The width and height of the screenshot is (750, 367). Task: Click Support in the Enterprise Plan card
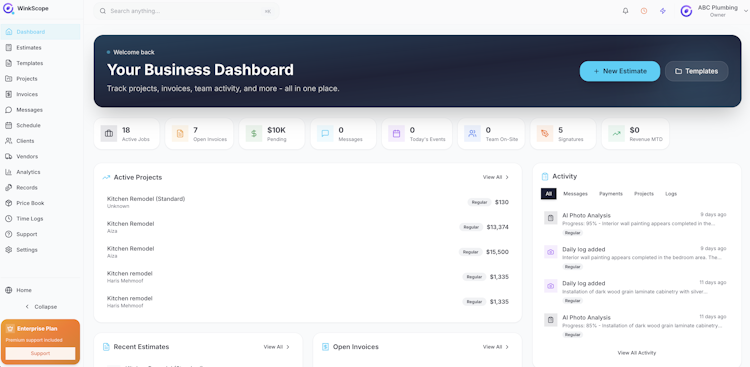point(40,353)
